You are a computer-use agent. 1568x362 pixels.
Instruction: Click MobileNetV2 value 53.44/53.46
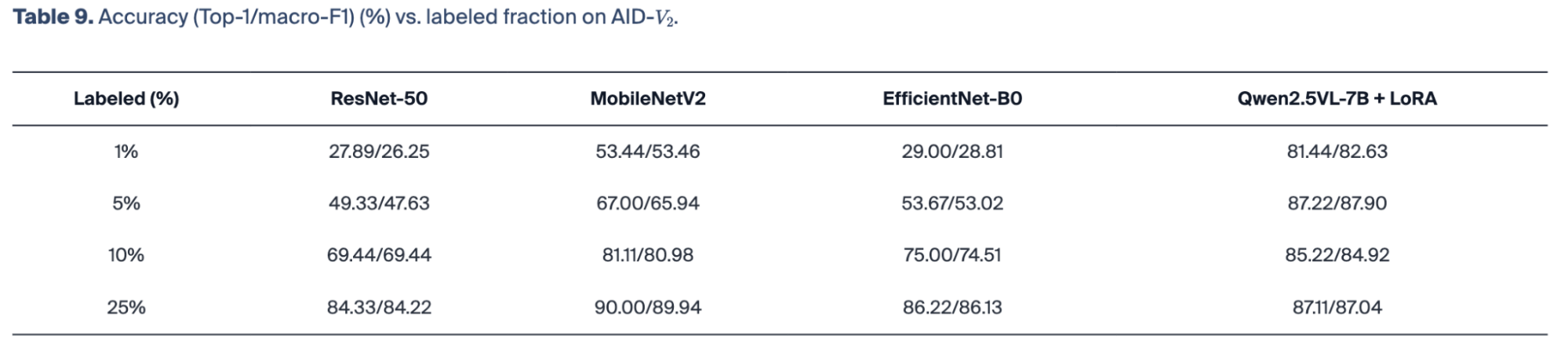(648, 152)
